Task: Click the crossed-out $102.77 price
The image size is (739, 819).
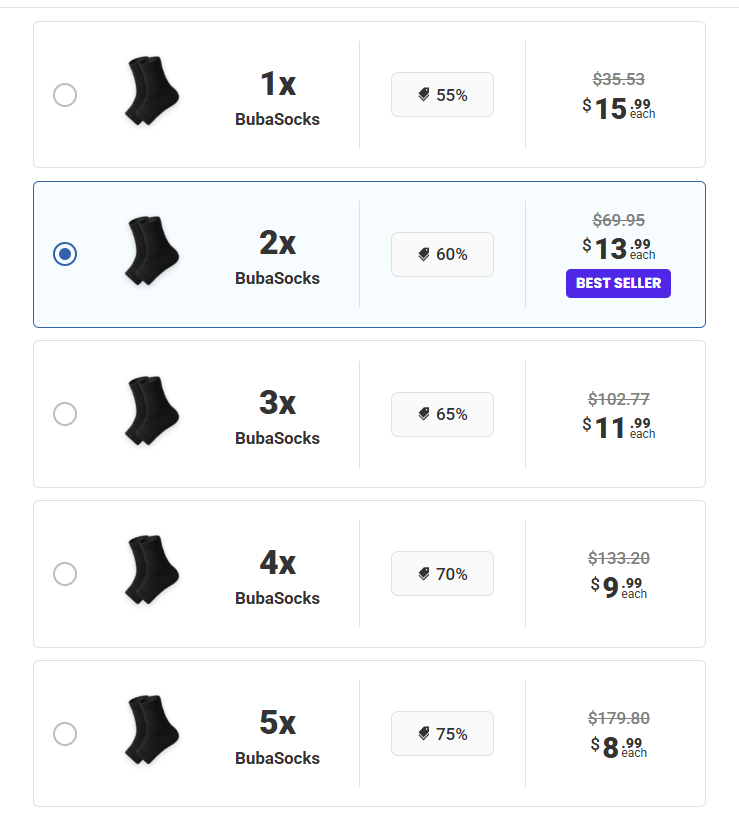Action: pos(618,399)
